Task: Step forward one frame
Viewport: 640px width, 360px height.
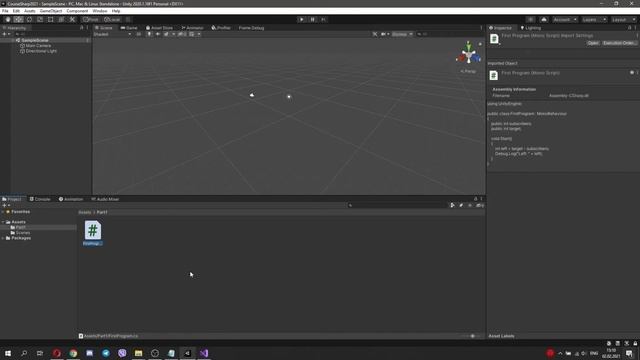Action: pos(323,19)
